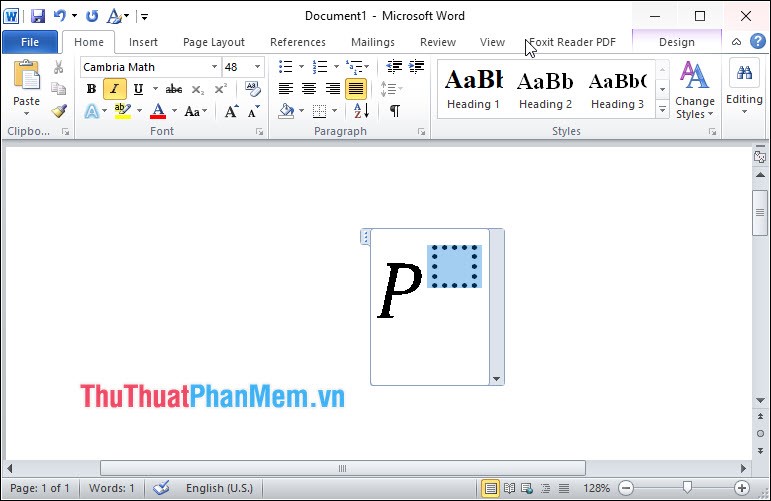Image resolution: width=771 pixels, height=501 pixels.
Task: Click the Text Effects glowing A icon
Action: pos(91,111)
